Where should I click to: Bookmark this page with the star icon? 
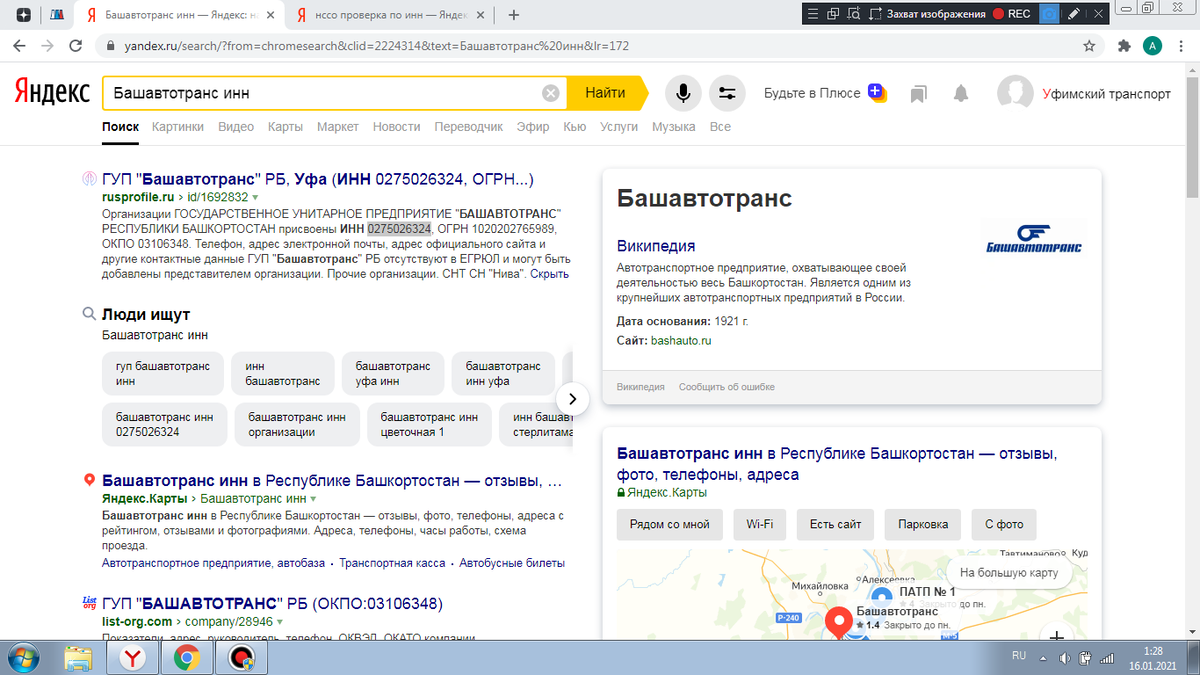(1089, 46)
